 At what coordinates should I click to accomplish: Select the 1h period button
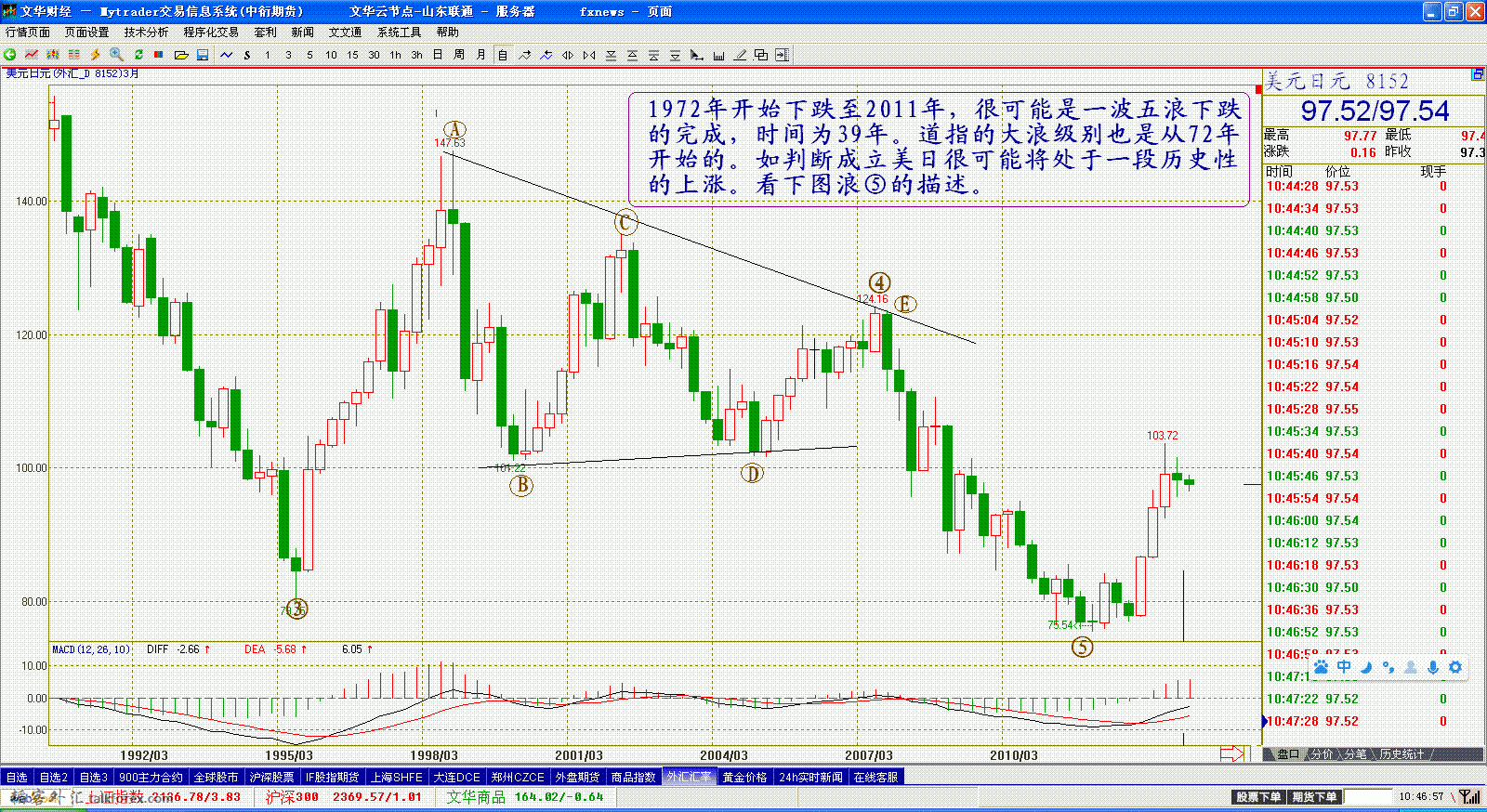[x=395, y=55]
